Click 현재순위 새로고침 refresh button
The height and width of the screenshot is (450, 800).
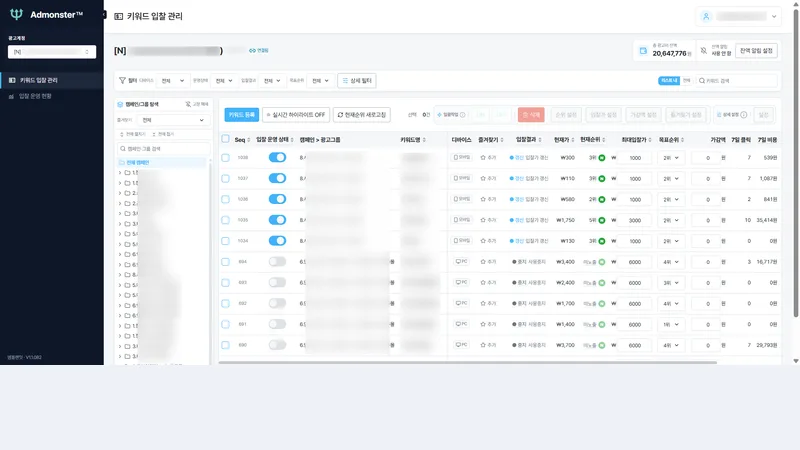[362, 115]
